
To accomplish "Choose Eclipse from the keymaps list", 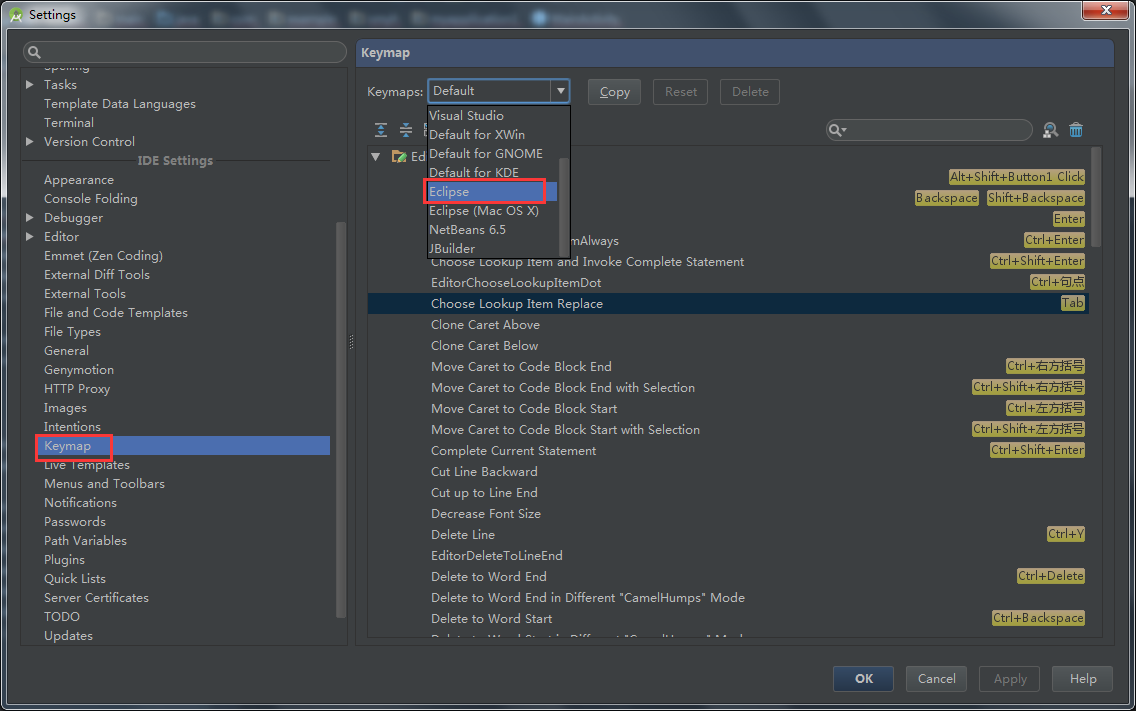I will (x=449, y=192).
